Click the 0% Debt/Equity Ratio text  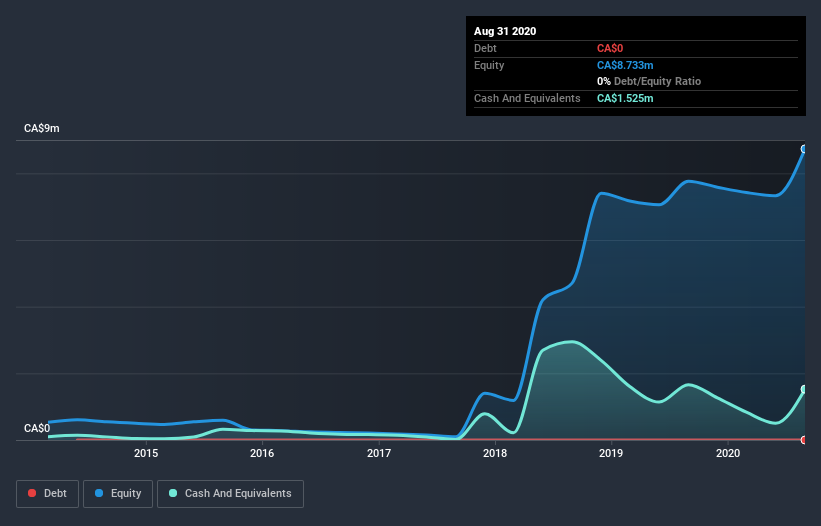pyautogui.click(x=649, y=81)
